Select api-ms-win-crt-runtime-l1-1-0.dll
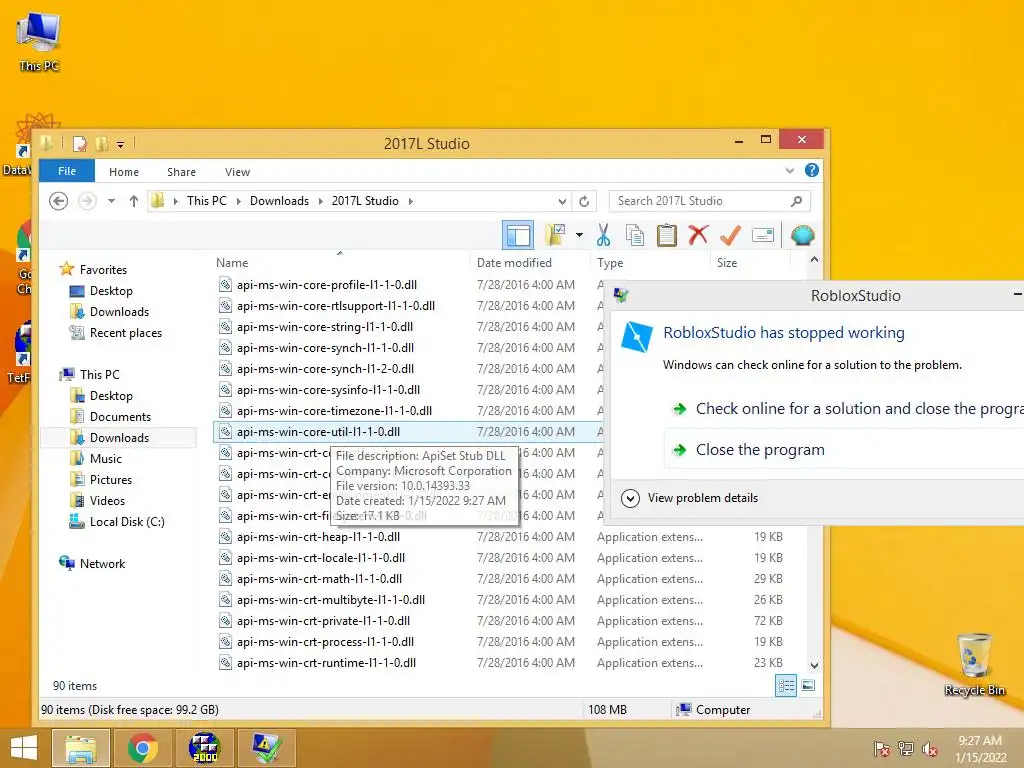The width and height of the screenshot is (1024, 768). [x=326, y=663]
